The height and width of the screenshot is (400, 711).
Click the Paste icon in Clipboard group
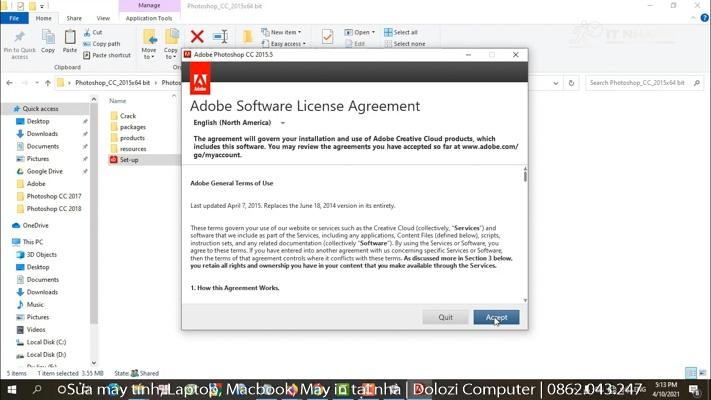click(x=69, y=40)
